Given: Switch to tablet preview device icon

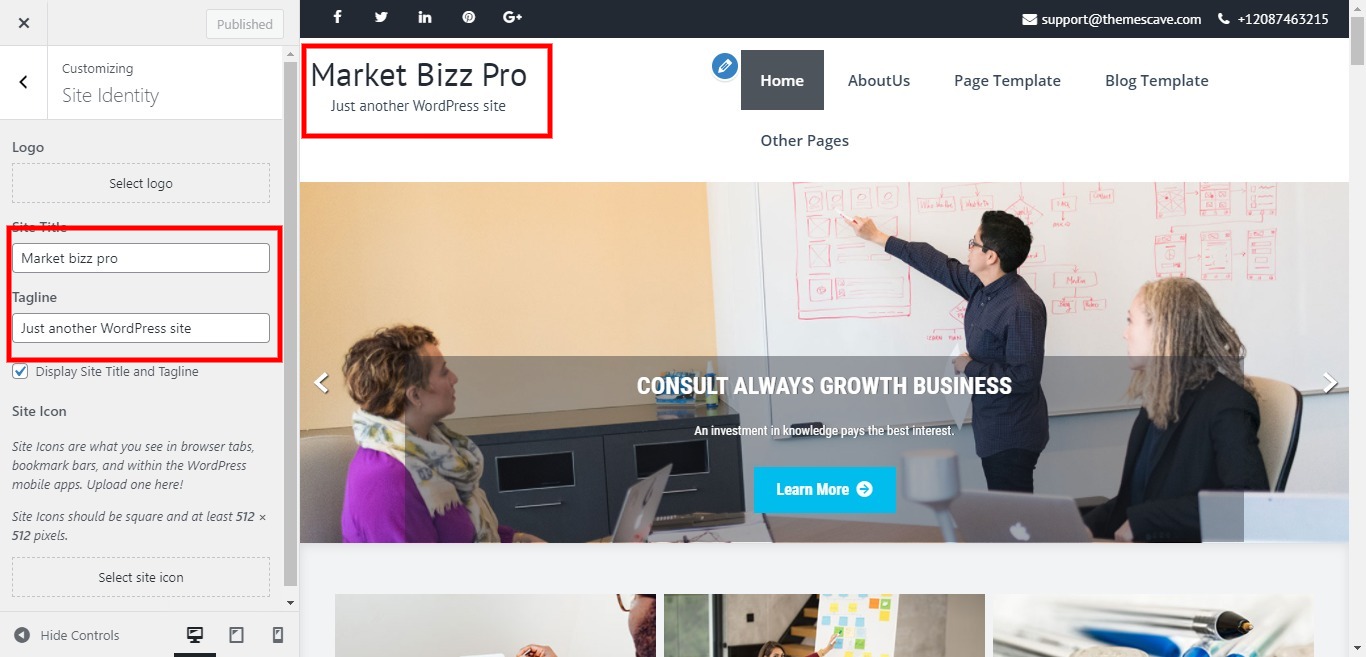Looking at the screenshot, I should pyautogui.click(x=237, y=635).
